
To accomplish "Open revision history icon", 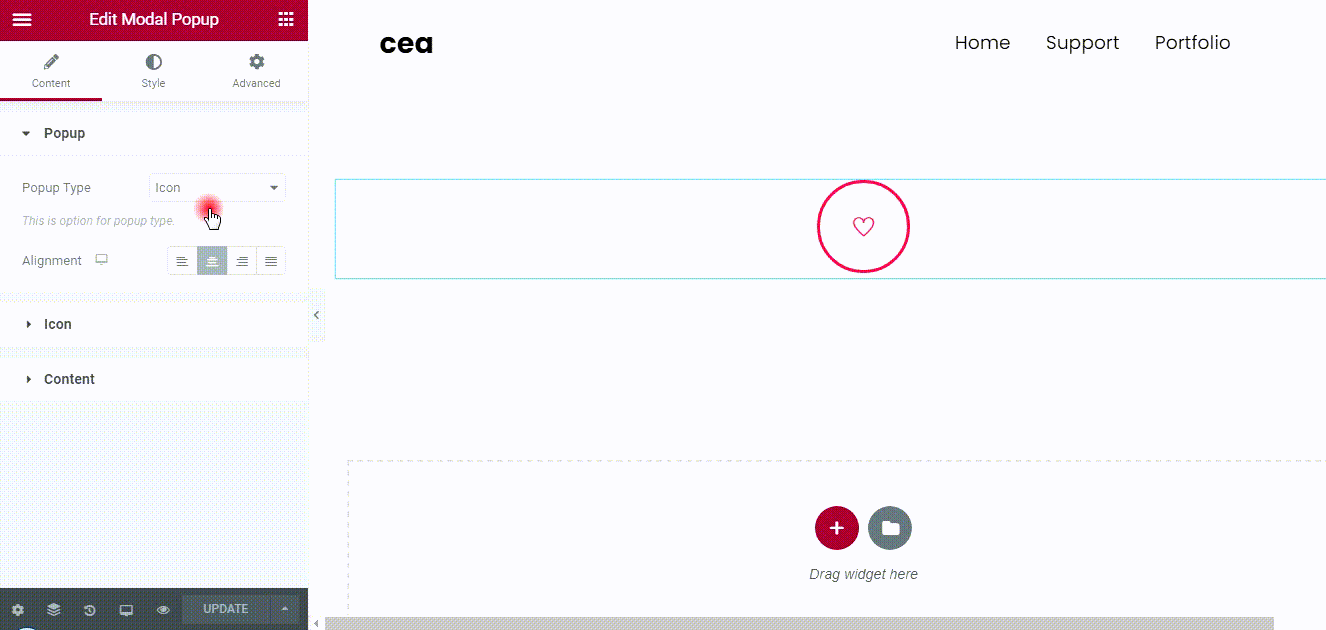I will point(90,609).
